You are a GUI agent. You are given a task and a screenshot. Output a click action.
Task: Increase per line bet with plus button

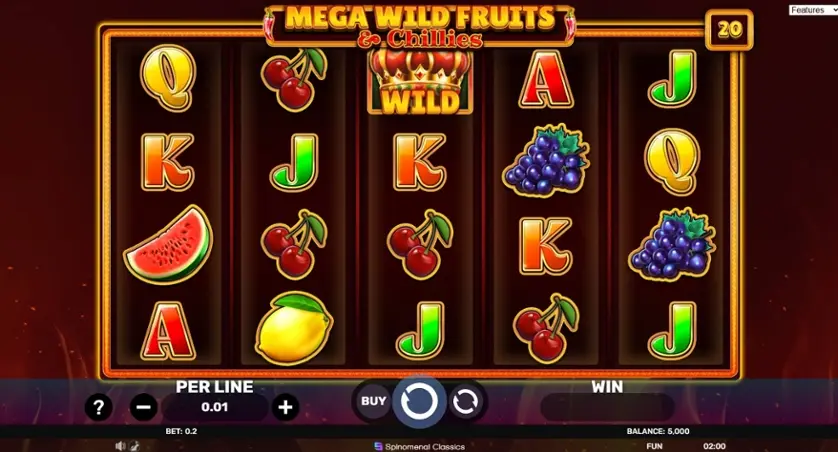285,408
